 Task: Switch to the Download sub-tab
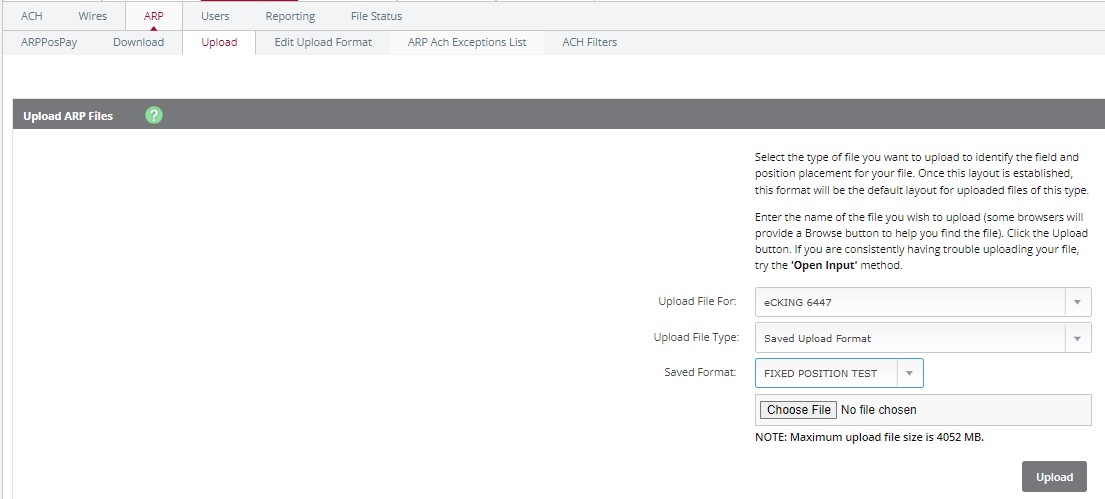click(138, 42)
